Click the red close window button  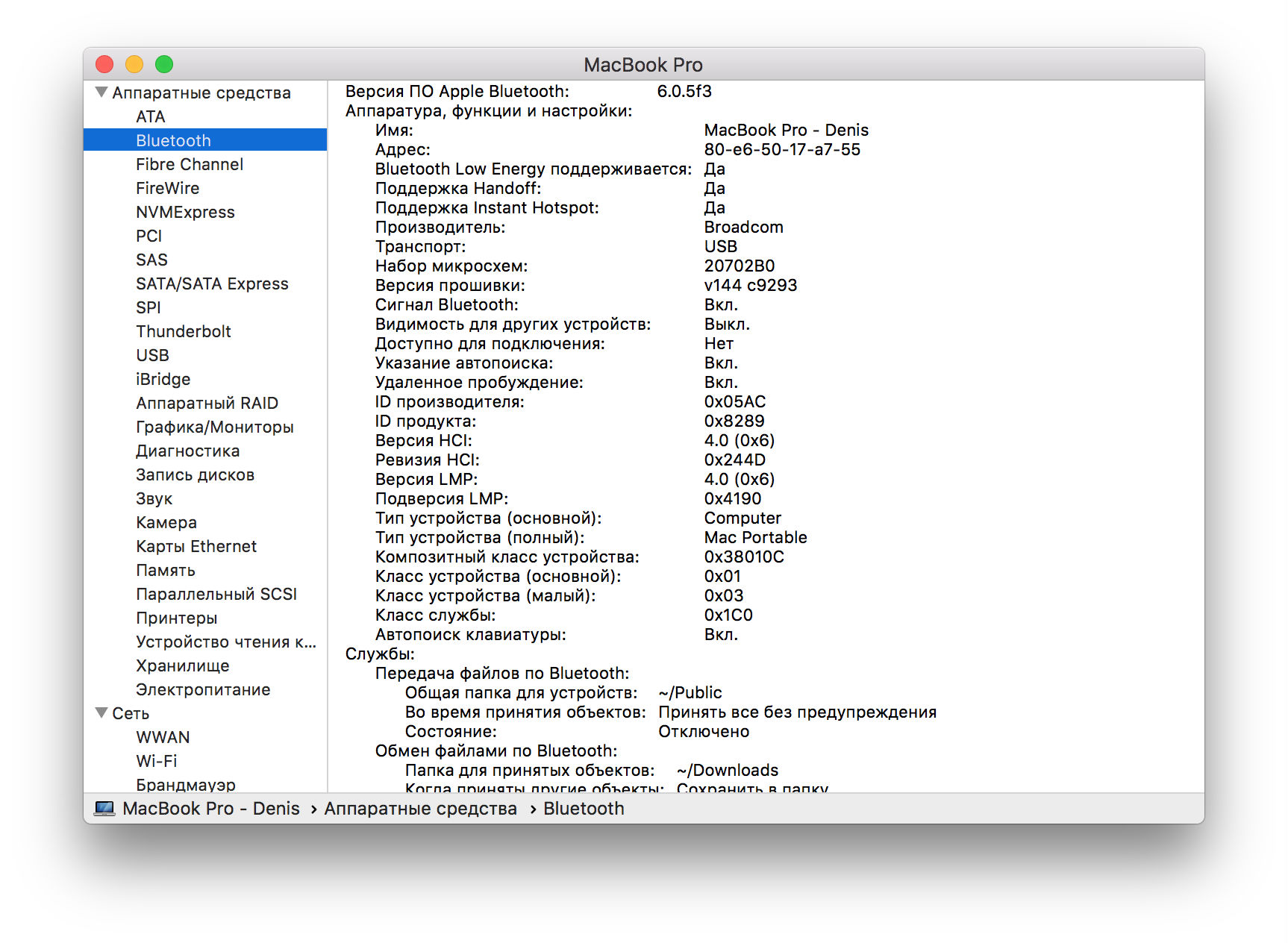click(104, 64)
